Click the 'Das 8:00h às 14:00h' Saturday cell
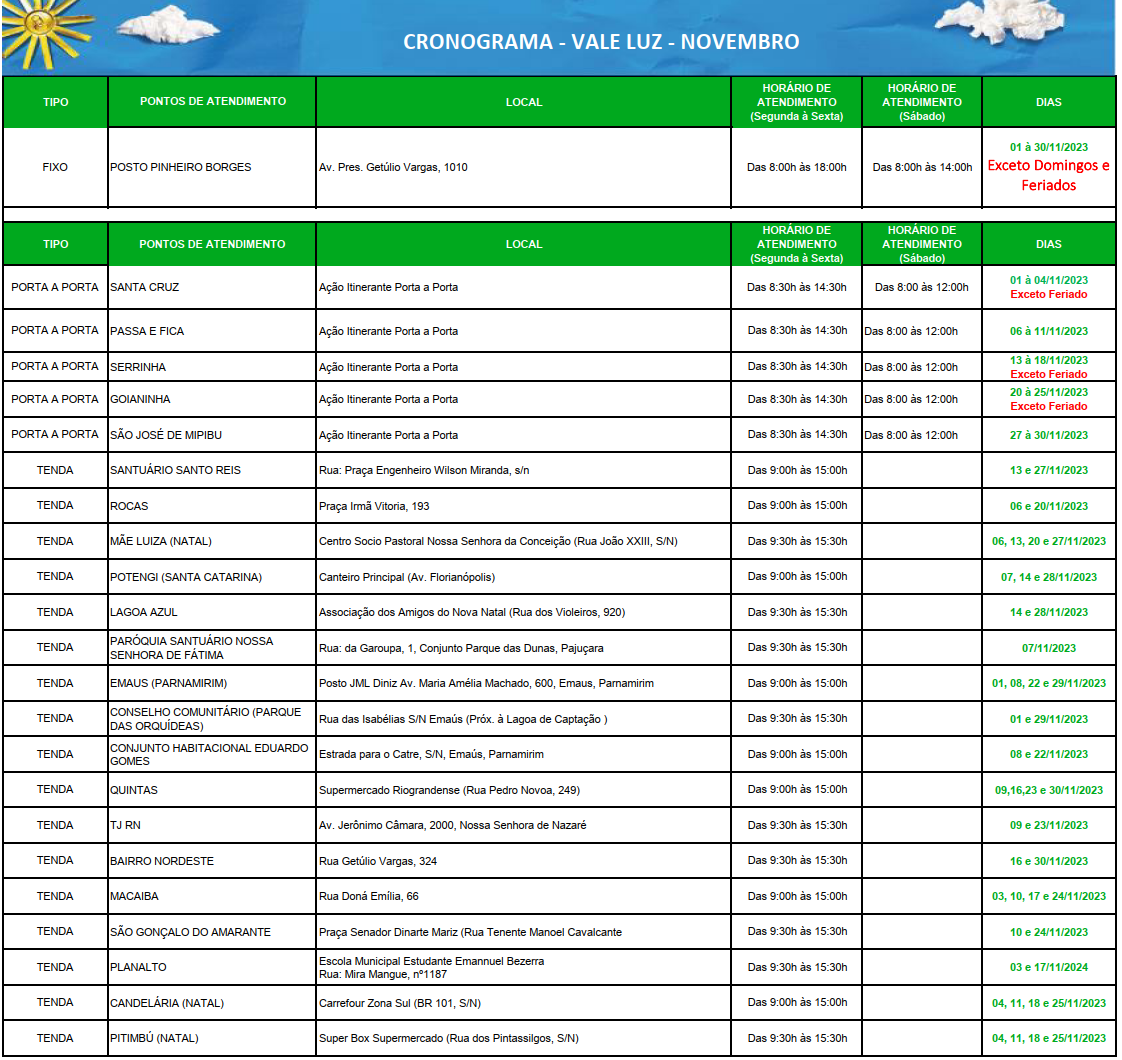Screen dimensions: 1122x1060 coord(922,167)
